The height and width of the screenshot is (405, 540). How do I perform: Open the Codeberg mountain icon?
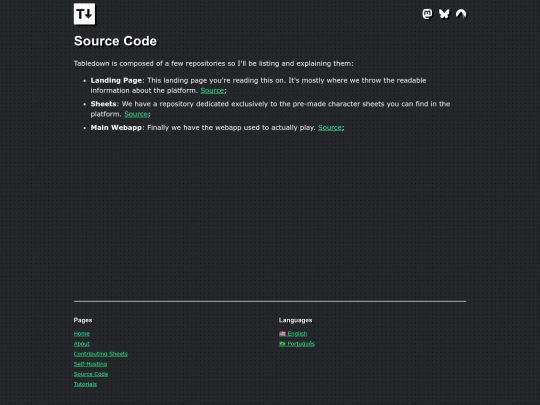tap(461, 14)
